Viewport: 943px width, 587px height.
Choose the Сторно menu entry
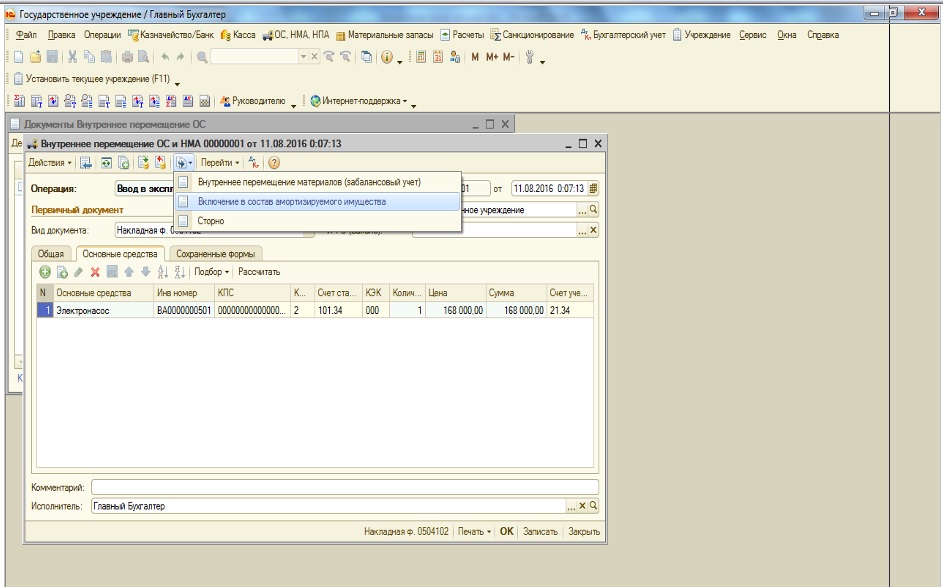[x=211, y=221]
